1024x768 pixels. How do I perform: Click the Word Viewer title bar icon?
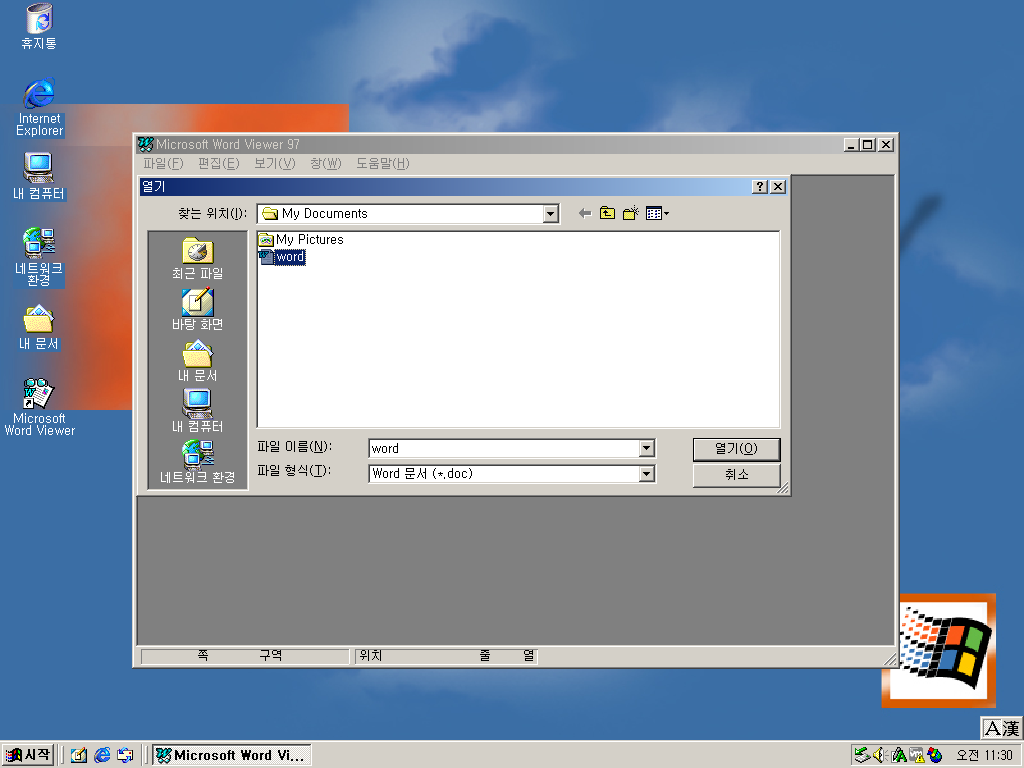point(146,144)
